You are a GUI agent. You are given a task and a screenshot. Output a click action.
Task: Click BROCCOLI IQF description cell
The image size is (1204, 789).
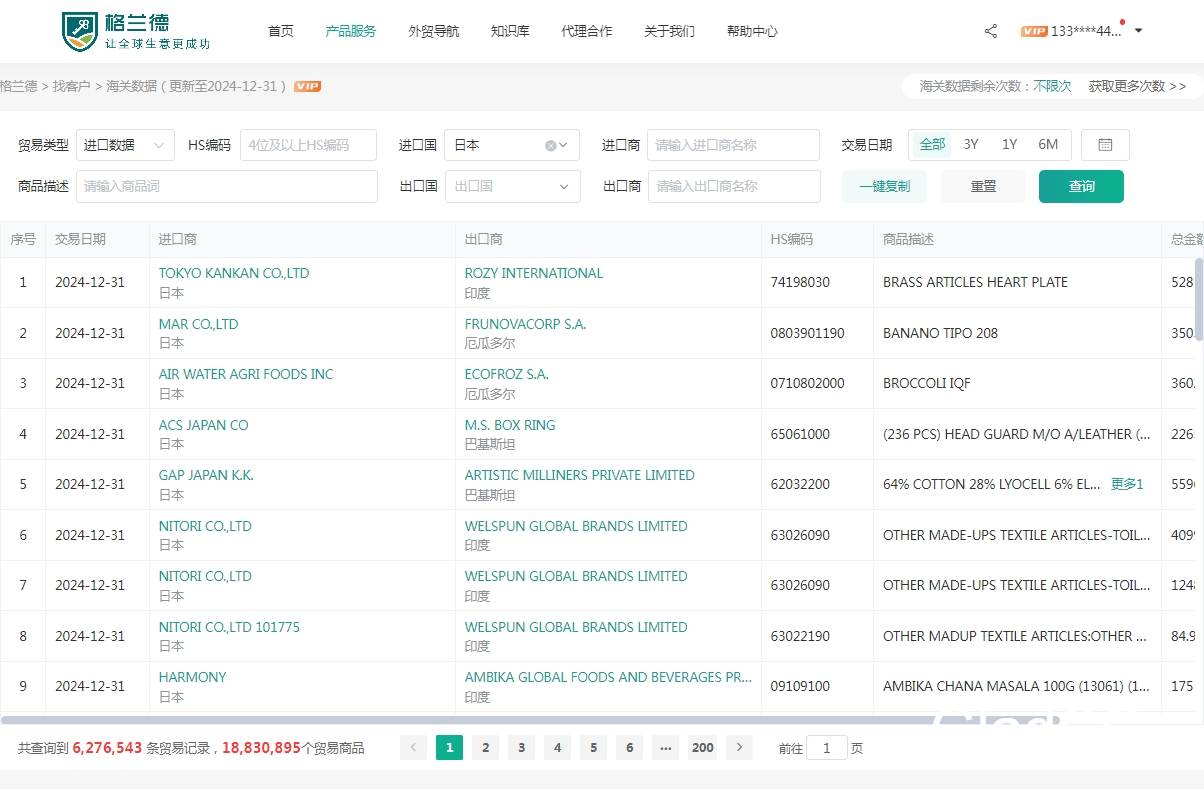1017,383
